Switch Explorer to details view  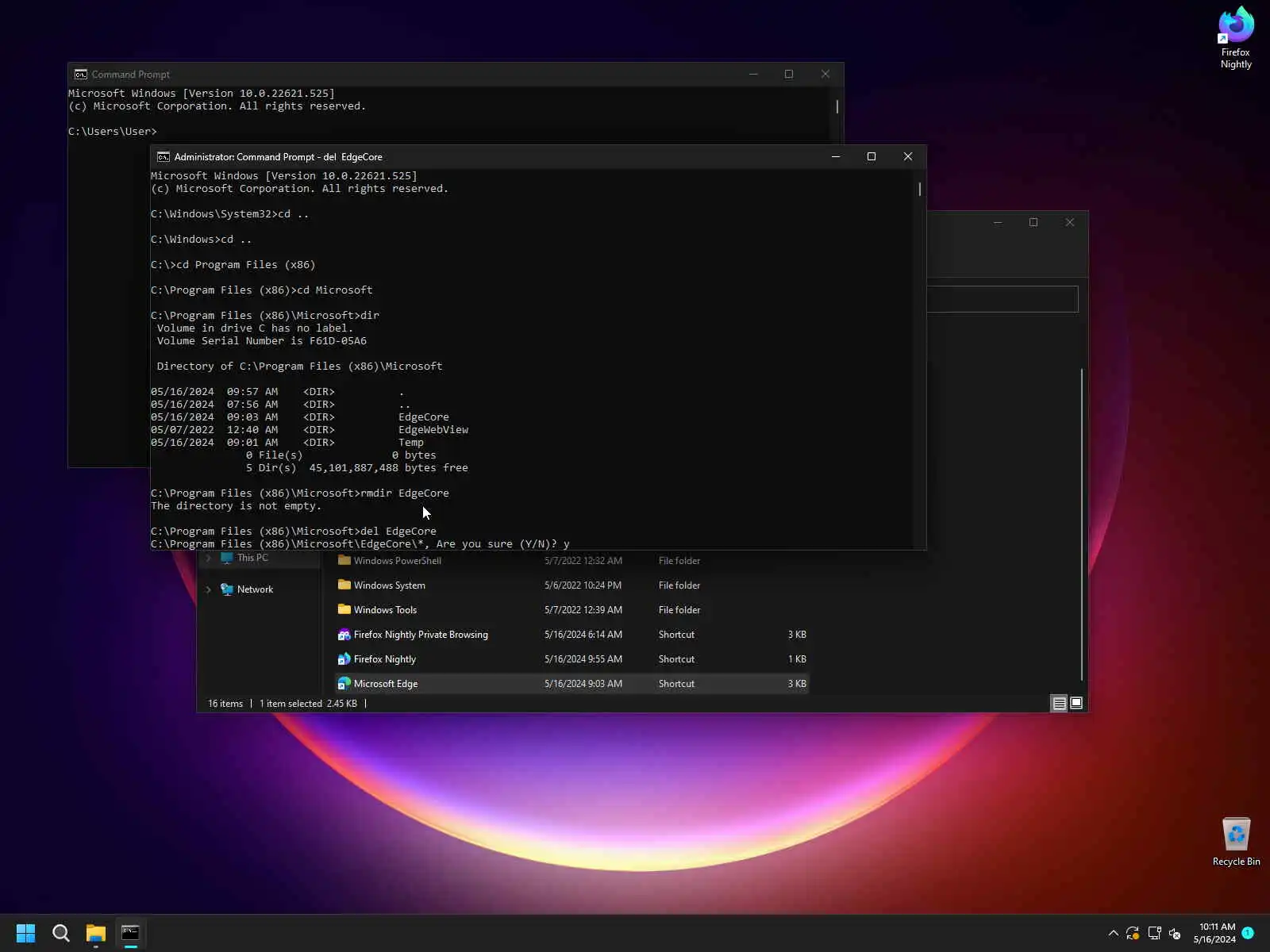pos(1059,704)
